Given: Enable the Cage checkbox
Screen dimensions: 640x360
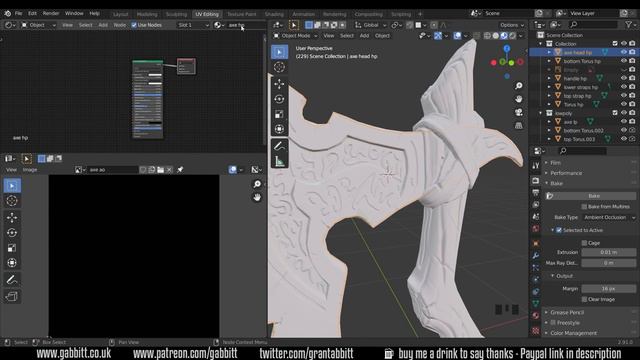Looking at the screenshot, I should [584, 243].
